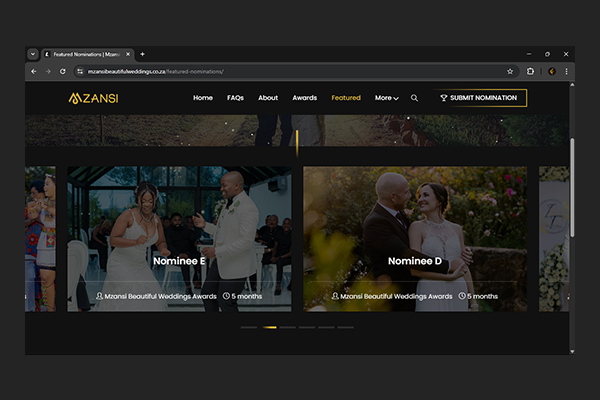The height and width of the screenshot is (400, 600).
Task: Click the '5 months' text on Nominee E card
Action: click(x=246, y=296)
